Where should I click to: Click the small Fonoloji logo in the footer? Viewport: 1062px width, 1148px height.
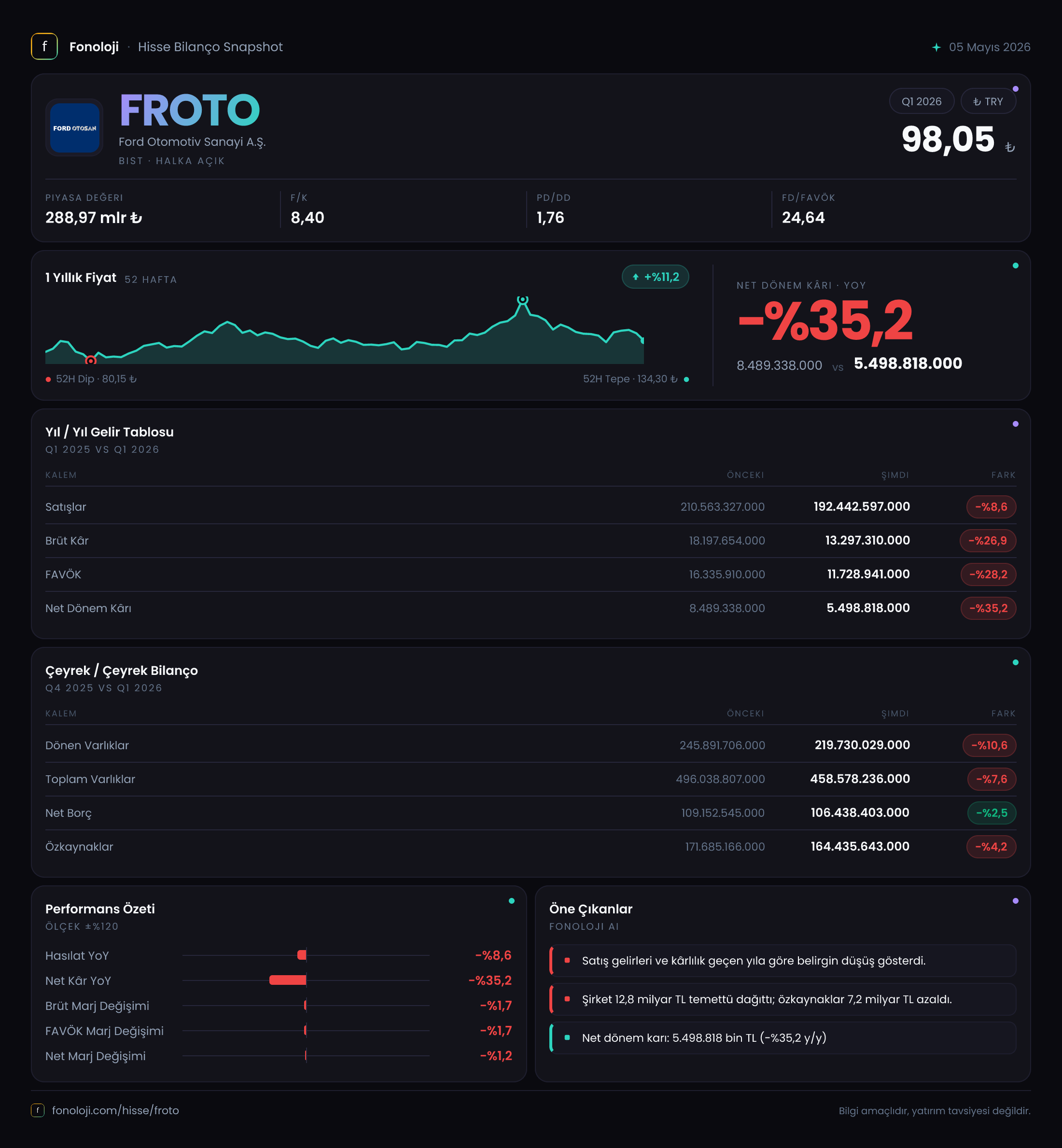(x=37, y=1110)
